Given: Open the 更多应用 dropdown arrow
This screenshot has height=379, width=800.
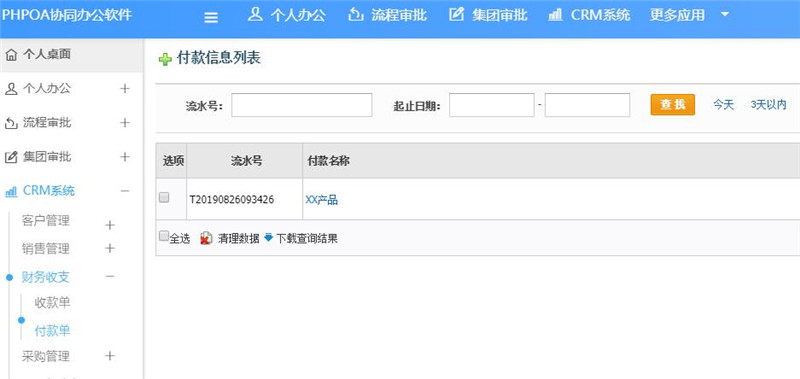Looking at the screenshot, I should (x=725, y=15).
